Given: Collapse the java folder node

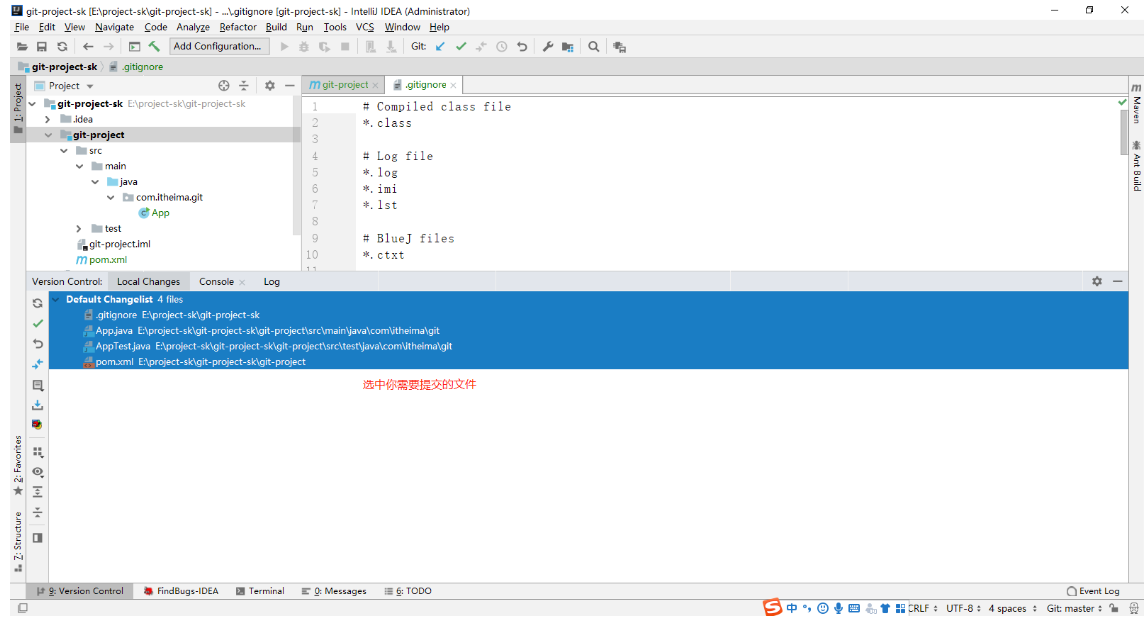Looking at the screenshot, I should point(95,182).
